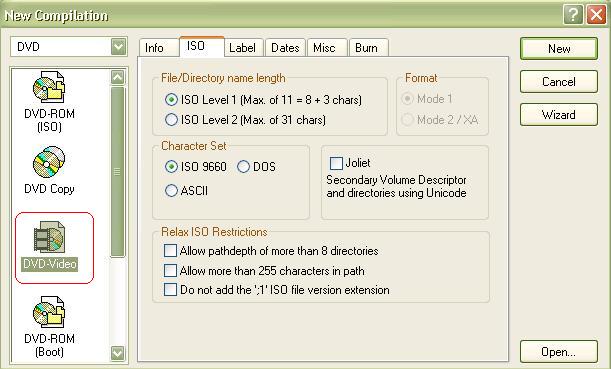The height and width of the screenshot is (369, 611).
Task: Check Allow more than 255 characters in path
Action: [x=170, y=270]
